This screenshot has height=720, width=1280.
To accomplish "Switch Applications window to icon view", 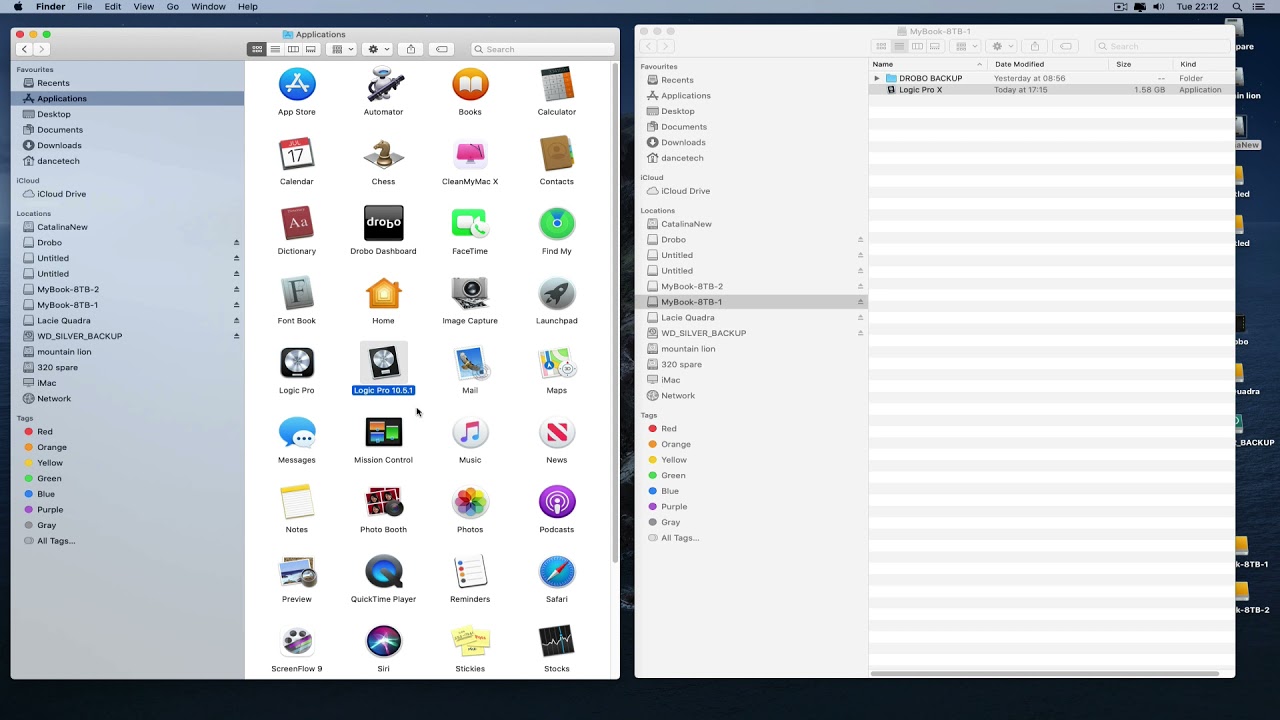I will pyautogui.click(x=257, y=49).
